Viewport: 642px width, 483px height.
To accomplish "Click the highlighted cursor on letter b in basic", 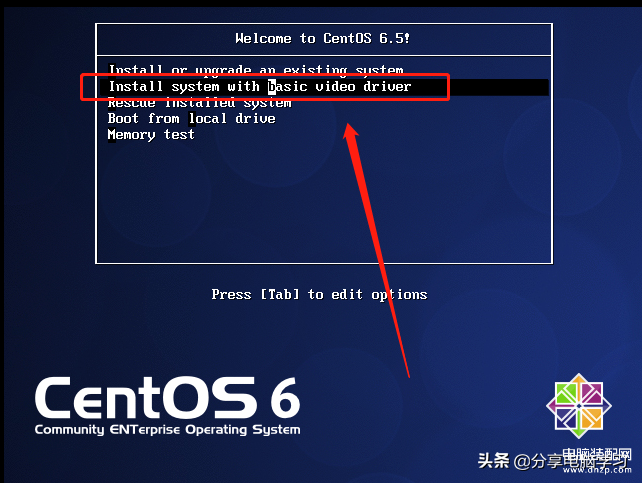I will (272, 87).
